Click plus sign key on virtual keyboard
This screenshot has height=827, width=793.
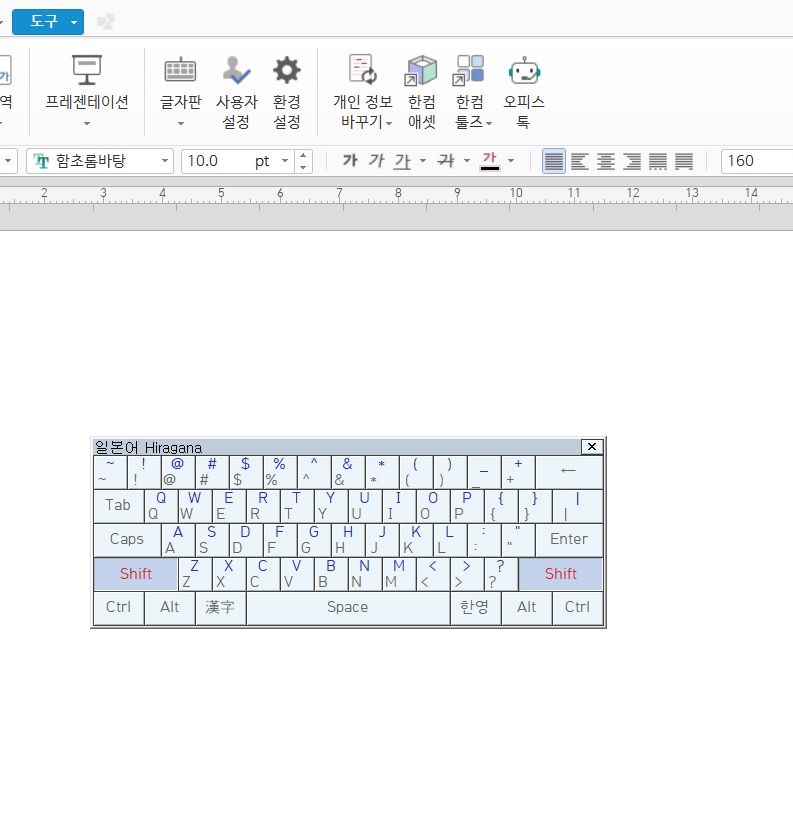(518, 471)
